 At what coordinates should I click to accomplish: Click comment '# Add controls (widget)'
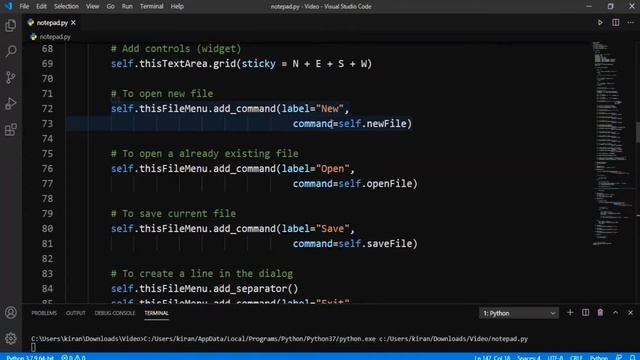pos(176,49)
